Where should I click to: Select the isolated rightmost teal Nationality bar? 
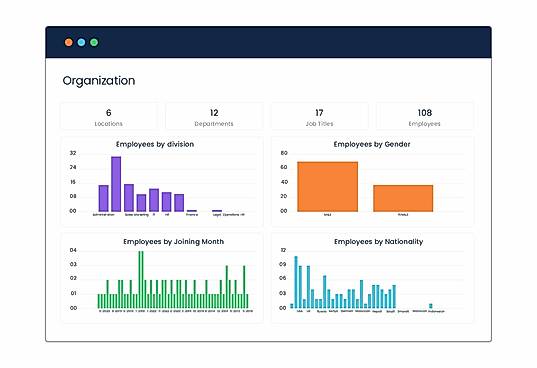tap(431, 306)
